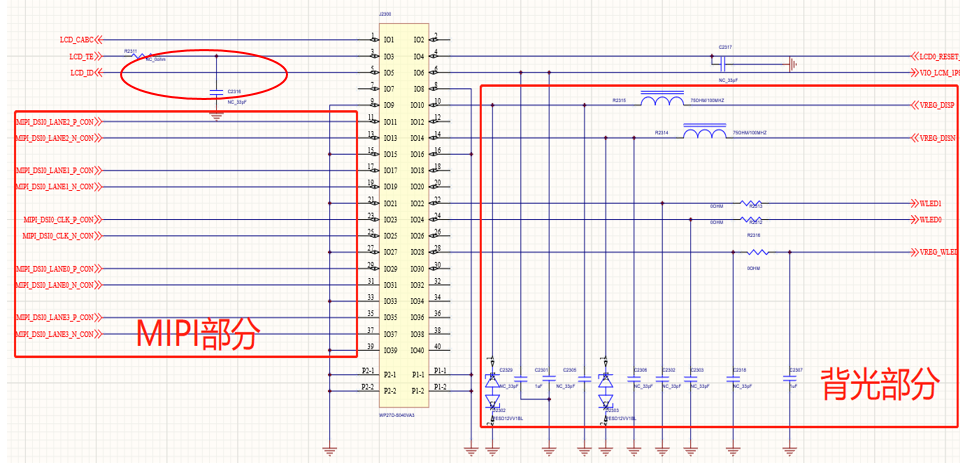This screenshot has width=960, height=463.
Task: Select capacitor C2302 symbol
Action: [662, 380]
